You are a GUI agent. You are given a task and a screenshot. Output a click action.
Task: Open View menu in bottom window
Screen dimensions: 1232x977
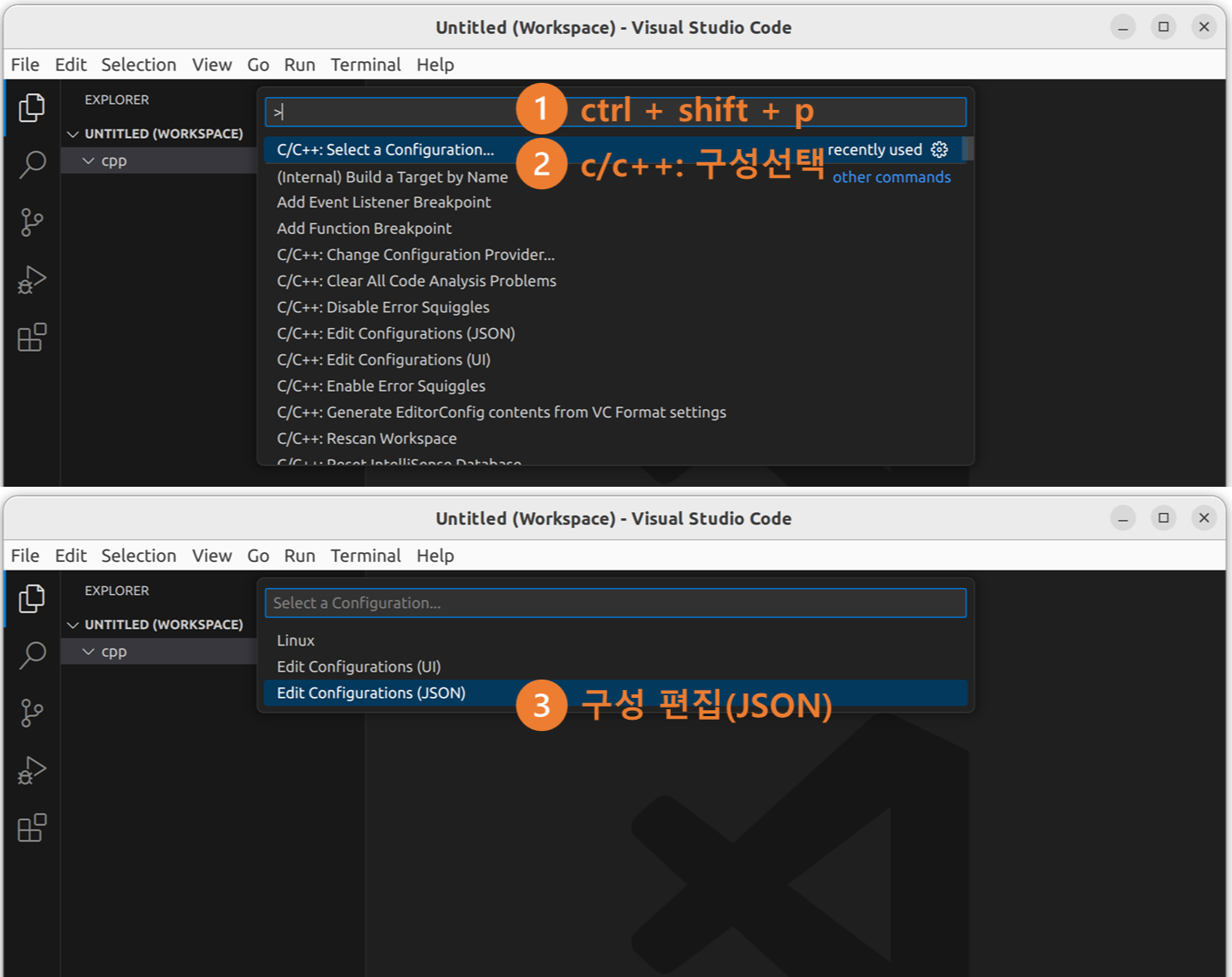212,556
